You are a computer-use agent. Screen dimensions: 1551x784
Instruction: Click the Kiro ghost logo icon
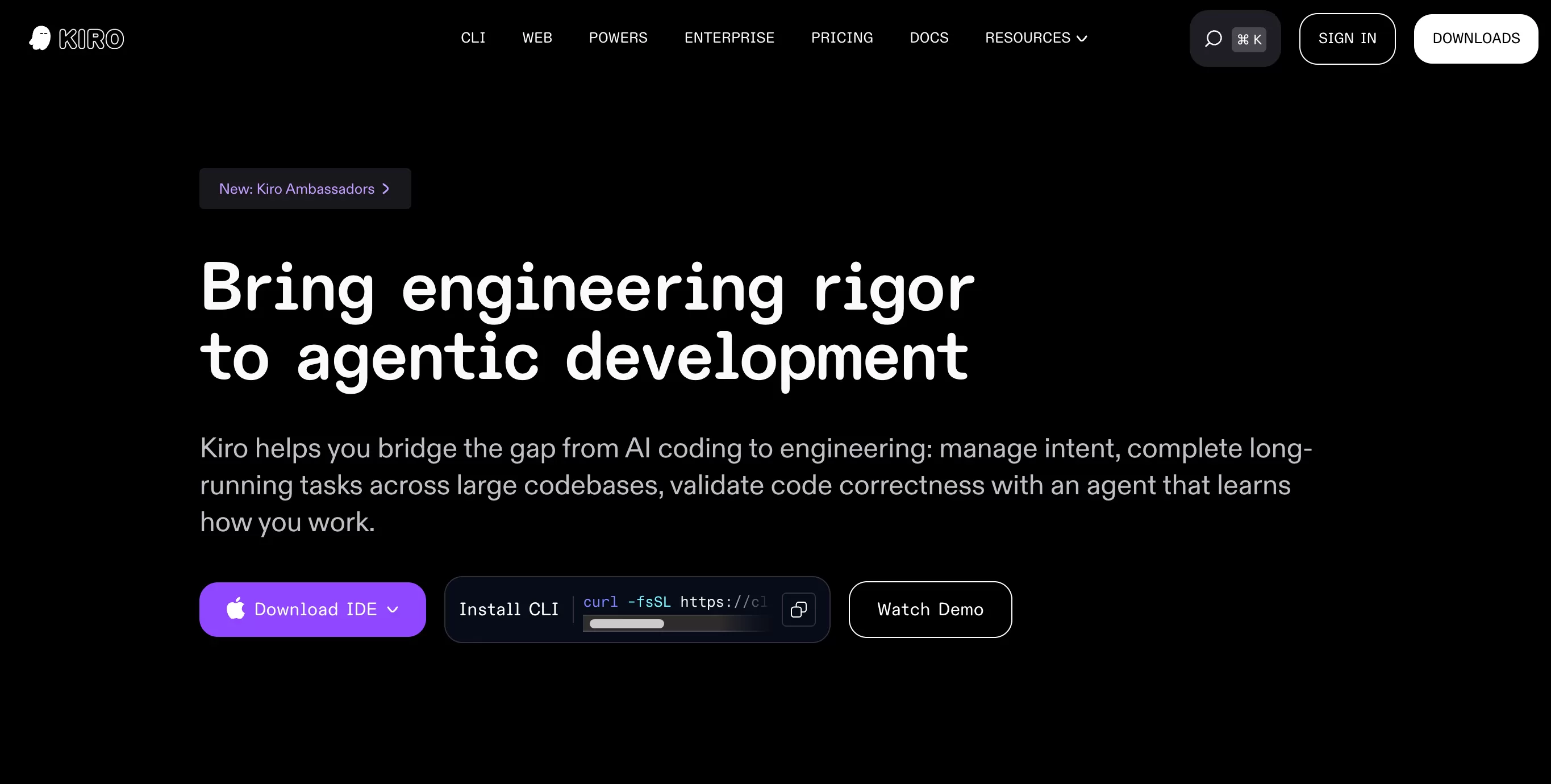tap(40, 38)
